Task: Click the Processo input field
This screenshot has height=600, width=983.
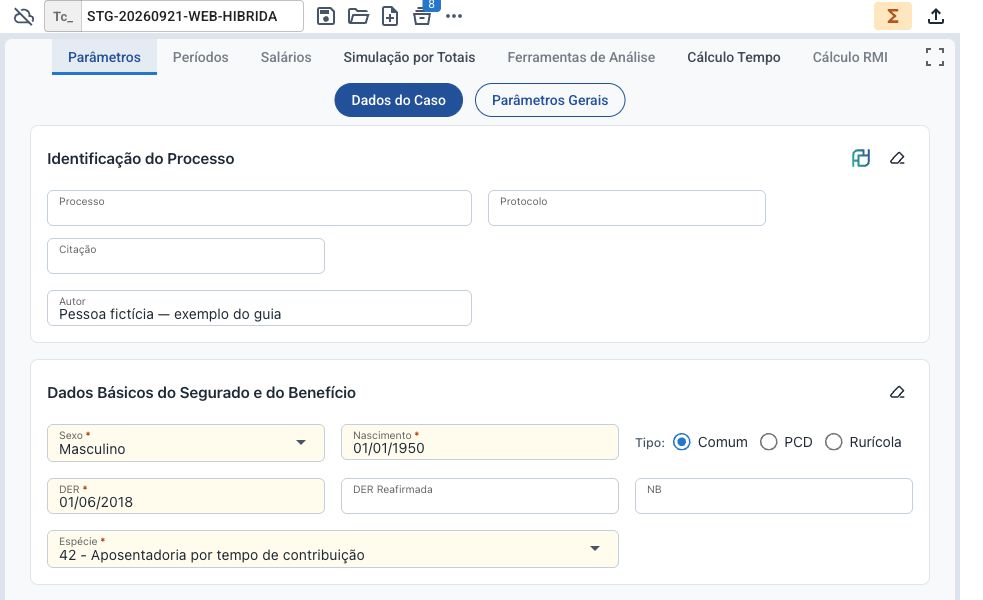Action: 259,208
